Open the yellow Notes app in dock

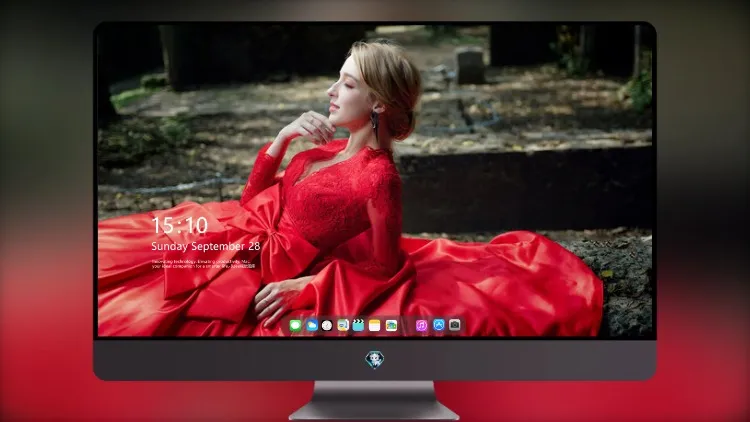(375, 326)
